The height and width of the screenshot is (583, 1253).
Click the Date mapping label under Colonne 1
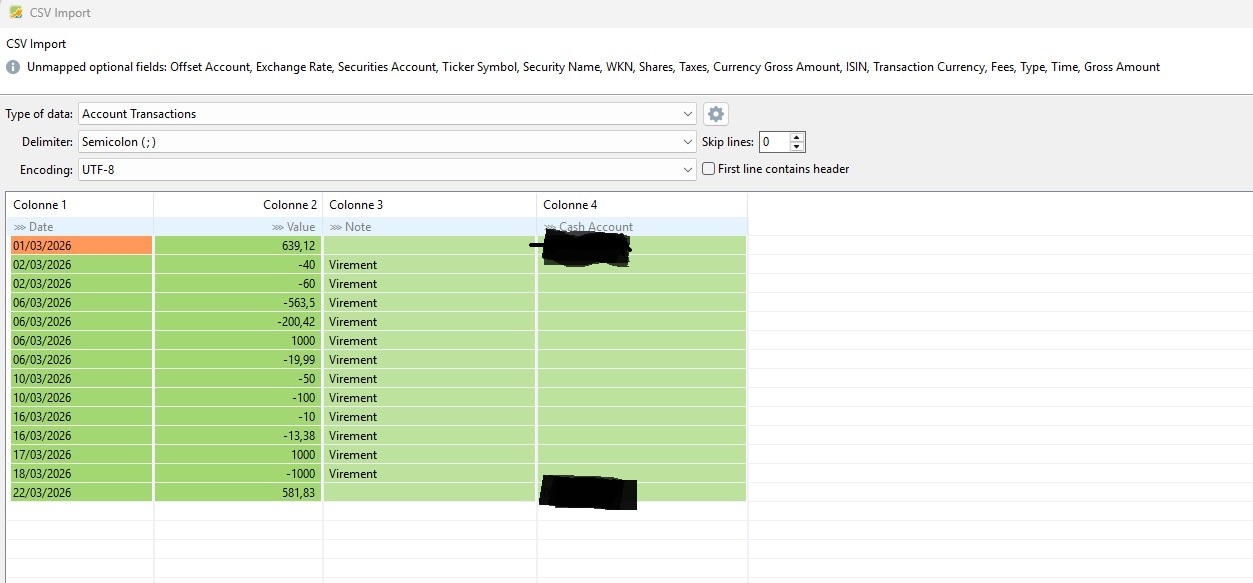(40, 227)
